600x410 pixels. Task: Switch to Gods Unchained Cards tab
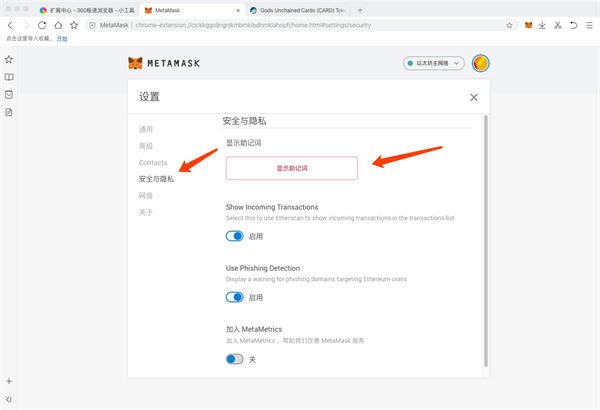pyautogui.click(x=298, y=10)
